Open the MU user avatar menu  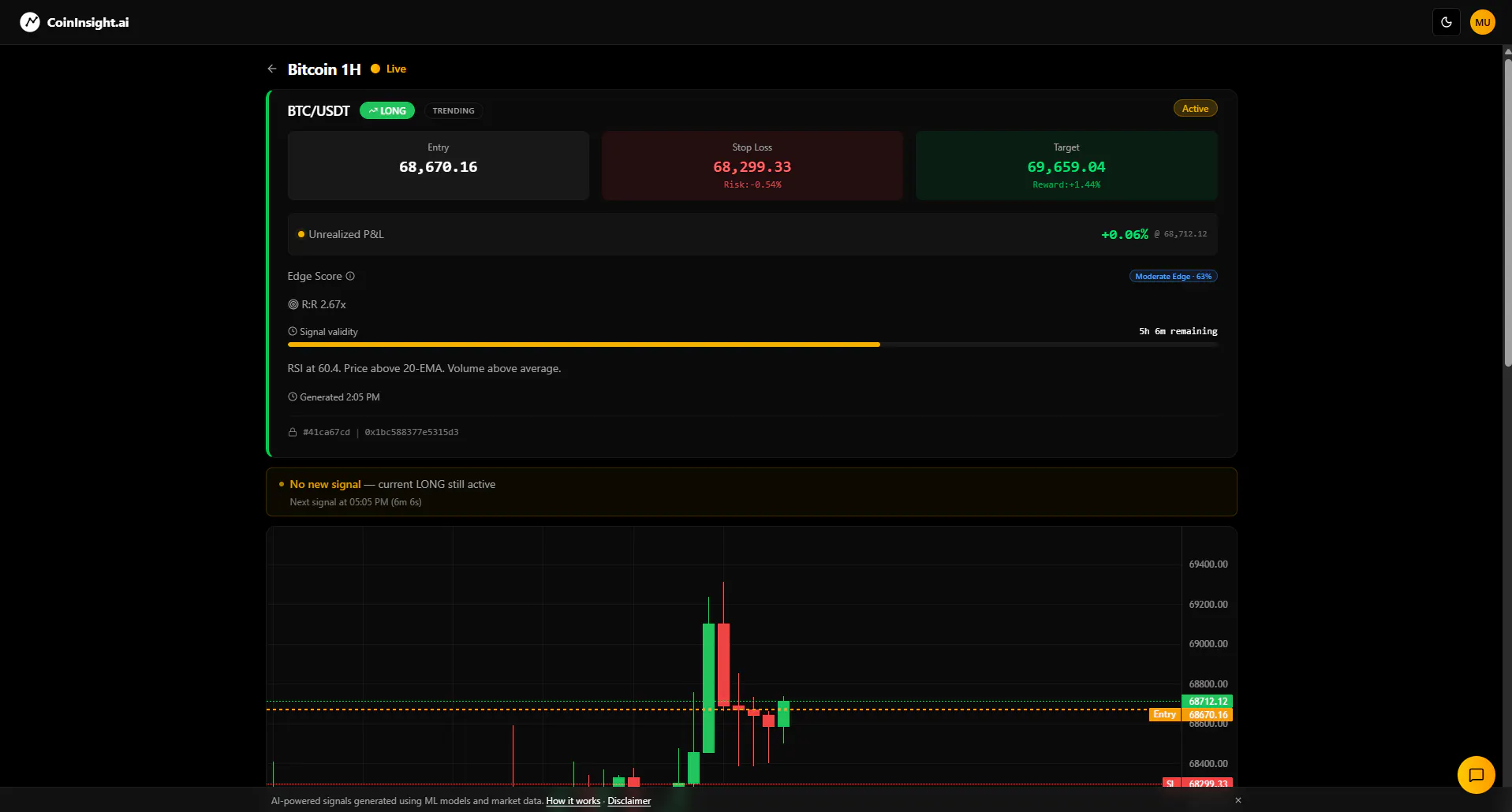[1483, 22]
